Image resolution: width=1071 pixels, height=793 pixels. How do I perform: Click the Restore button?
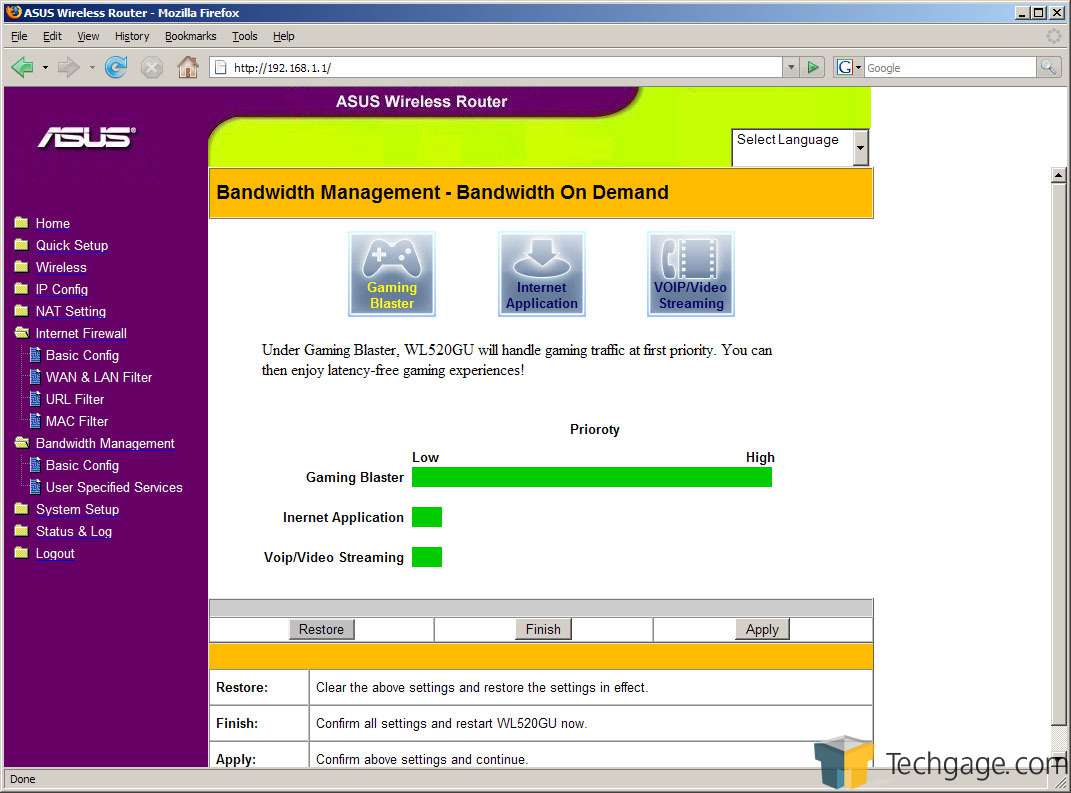[321, 629]
